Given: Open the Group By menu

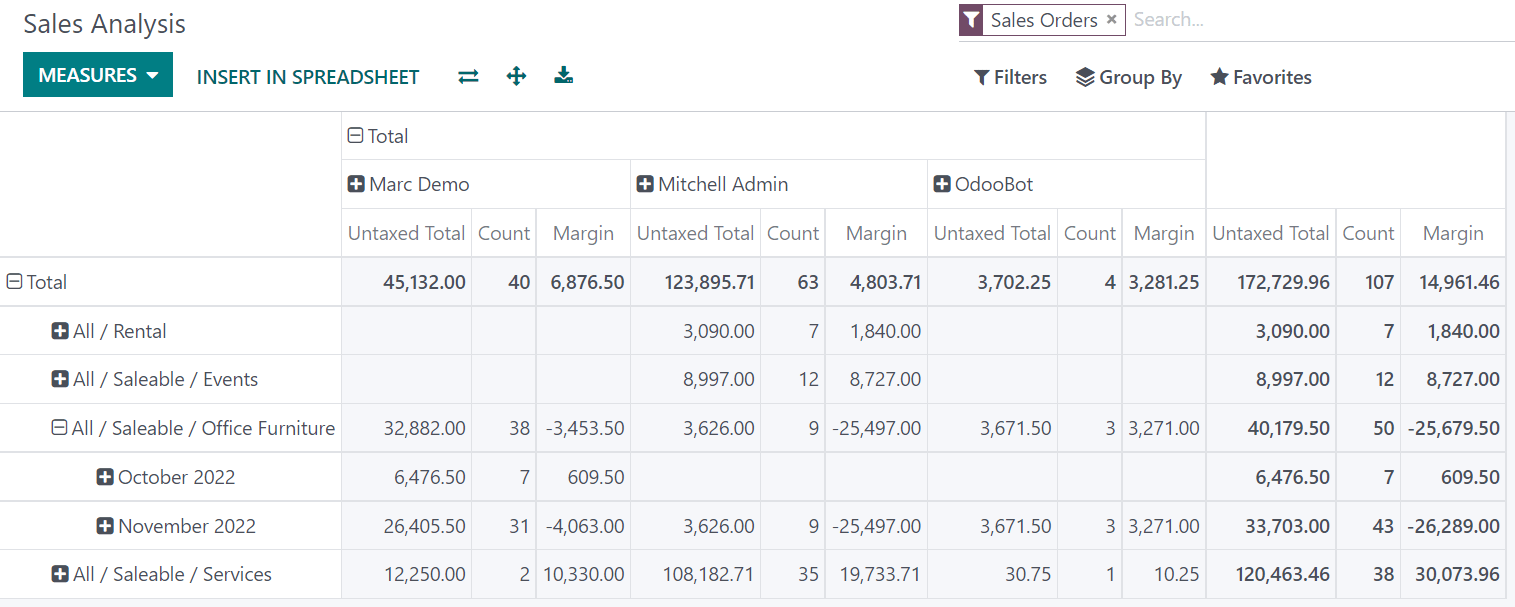Looking at the screenshot, I should (x=1128, y=77).
